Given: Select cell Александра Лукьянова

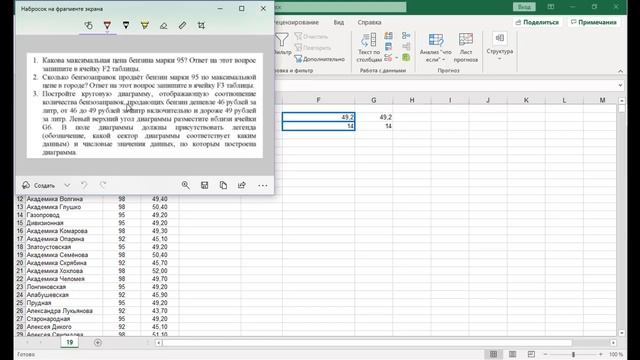Looking at the screenshot, I should tap(64, 311).
